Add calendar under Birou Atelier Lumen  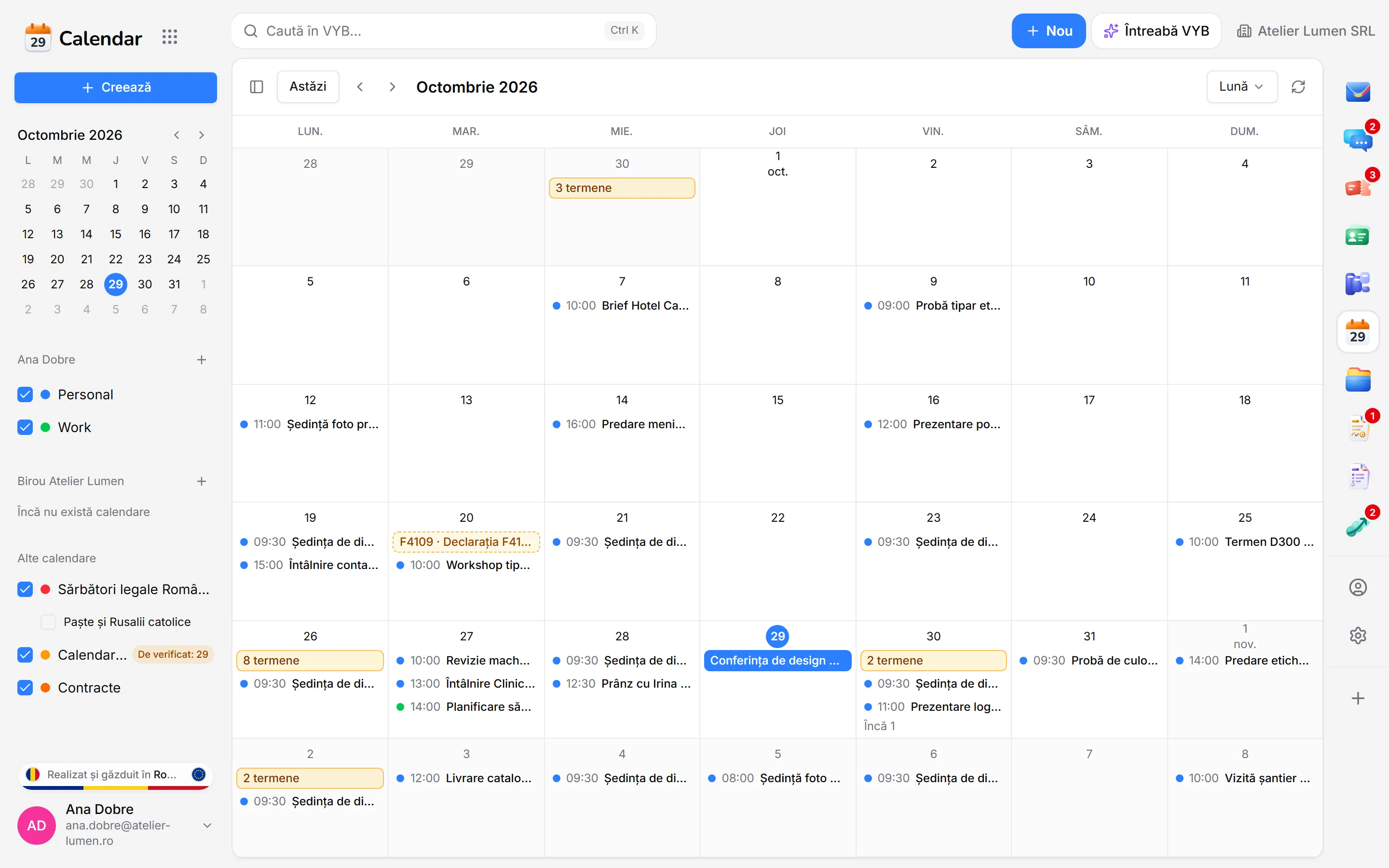click(x=202, y=481)
